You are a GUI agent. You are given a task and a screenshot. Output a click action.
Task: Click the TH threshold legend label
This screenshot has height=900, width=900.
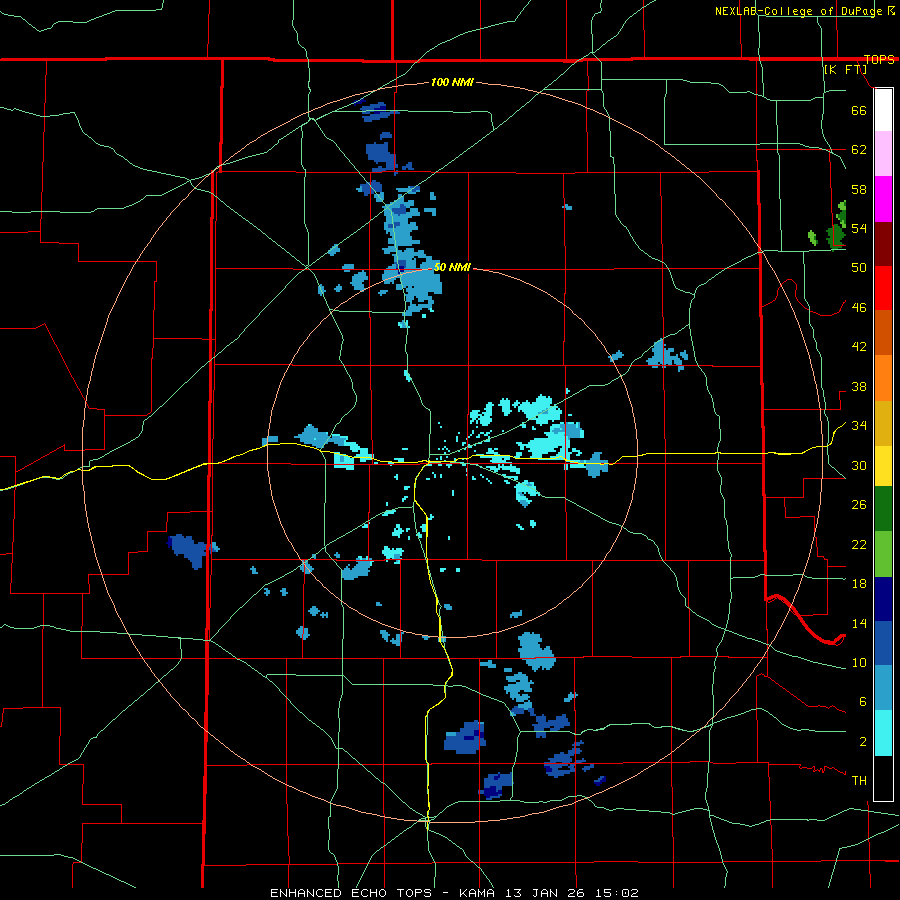859,781
